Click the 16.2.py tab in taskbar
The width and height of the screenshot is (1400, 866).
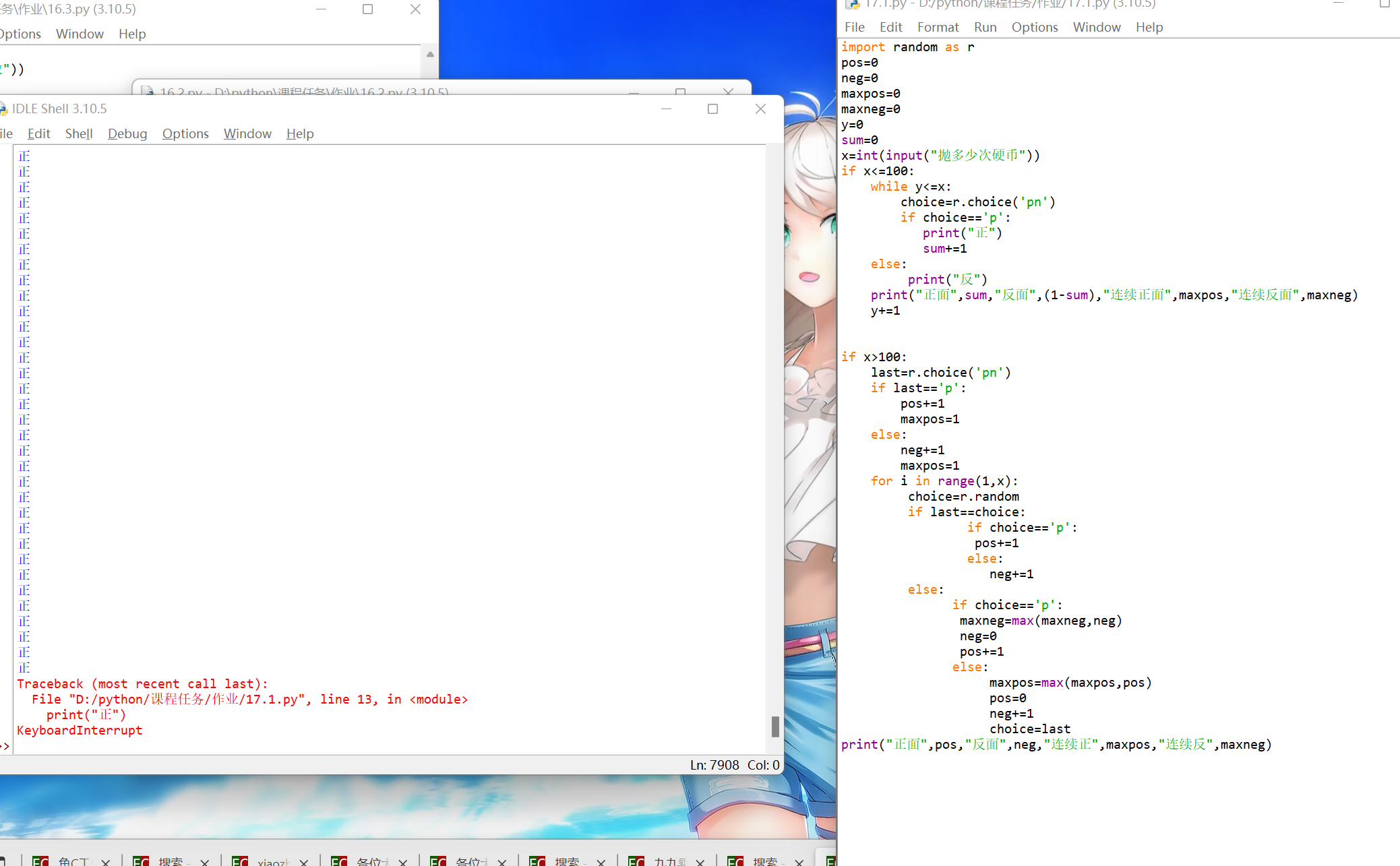pyautogui.click(x=300, y=91)
